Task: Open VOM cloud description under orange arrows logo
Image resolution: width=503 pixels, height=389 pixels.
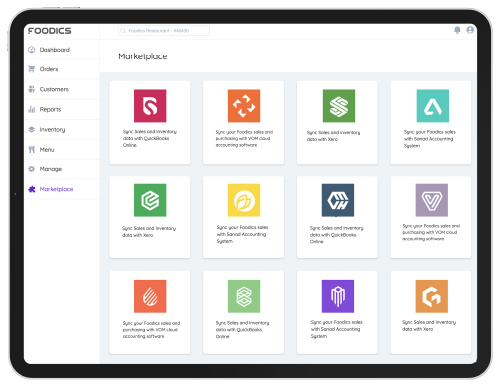Action: pos(244,138)
